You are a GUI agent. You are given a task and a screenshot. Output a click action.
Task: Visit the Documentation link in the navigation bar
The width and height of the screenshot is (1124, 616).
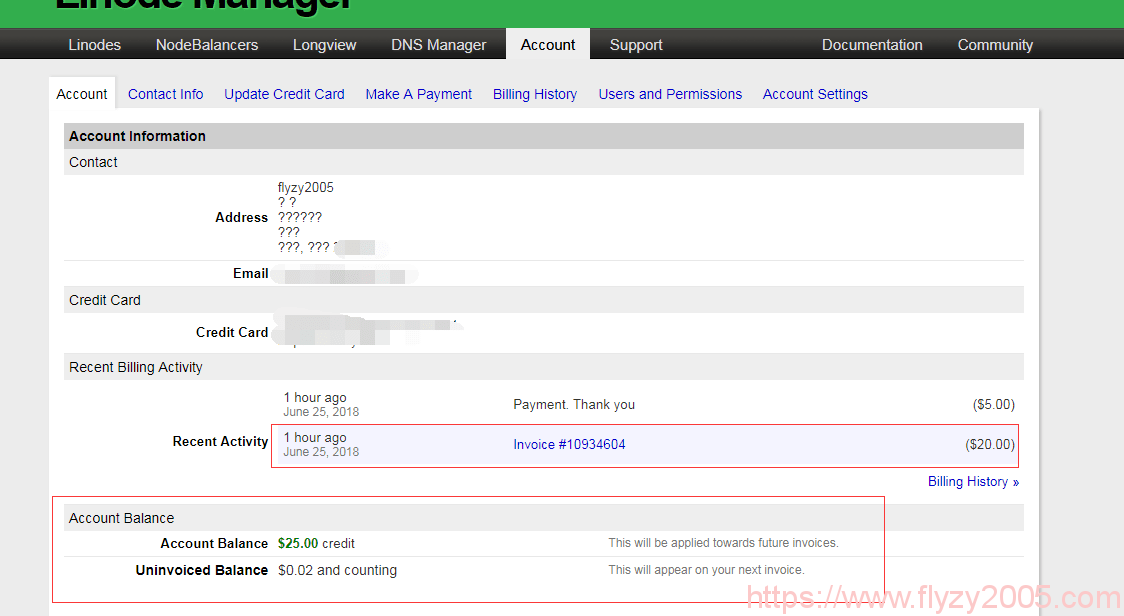(872, 44)
